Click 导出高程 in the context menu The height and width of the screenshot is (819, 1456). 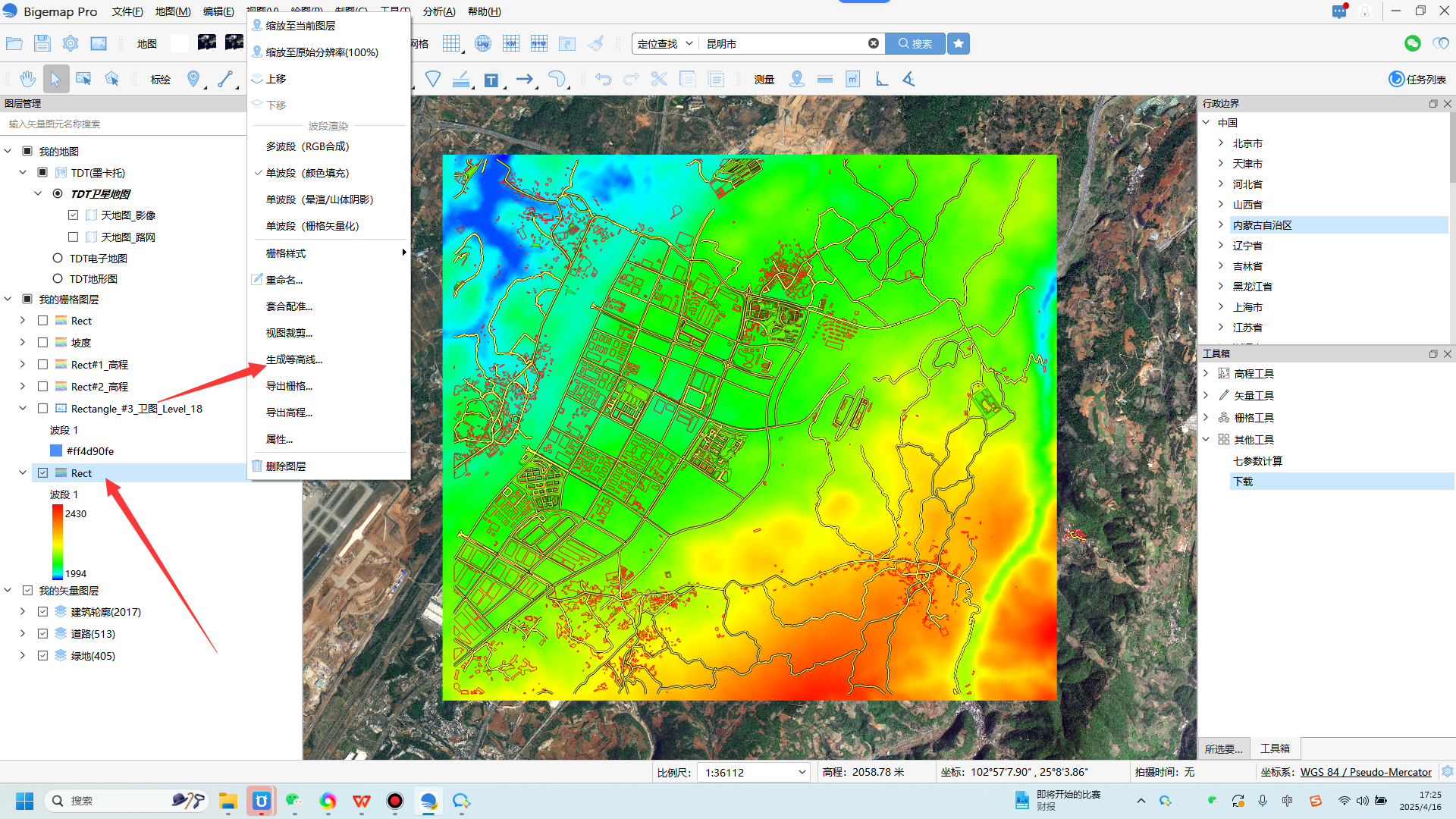tap(289, 413)
